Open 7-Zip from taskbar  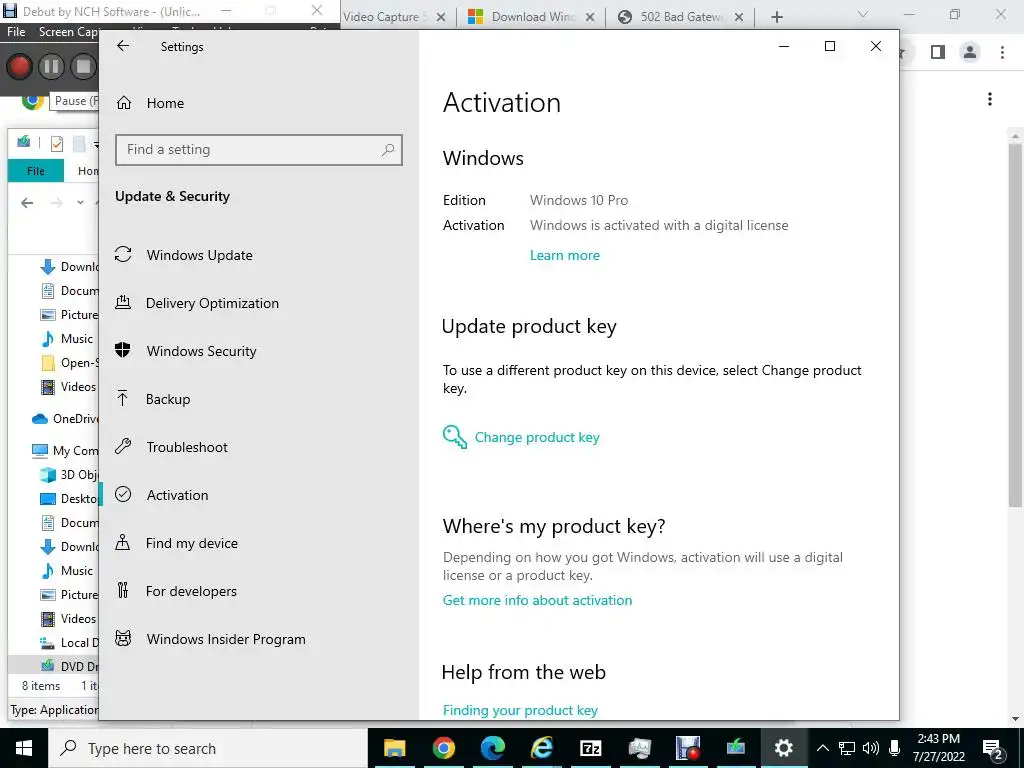pos(590,748)
